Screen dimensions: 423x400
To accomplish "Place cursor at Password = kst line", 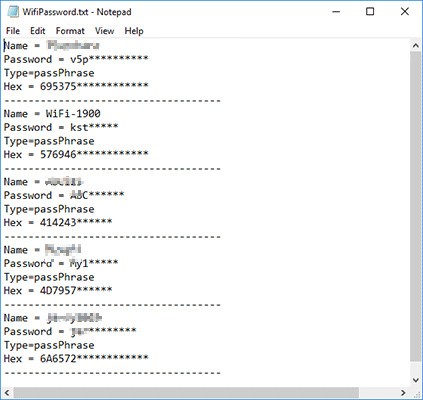I will click(x=61, y=127).
